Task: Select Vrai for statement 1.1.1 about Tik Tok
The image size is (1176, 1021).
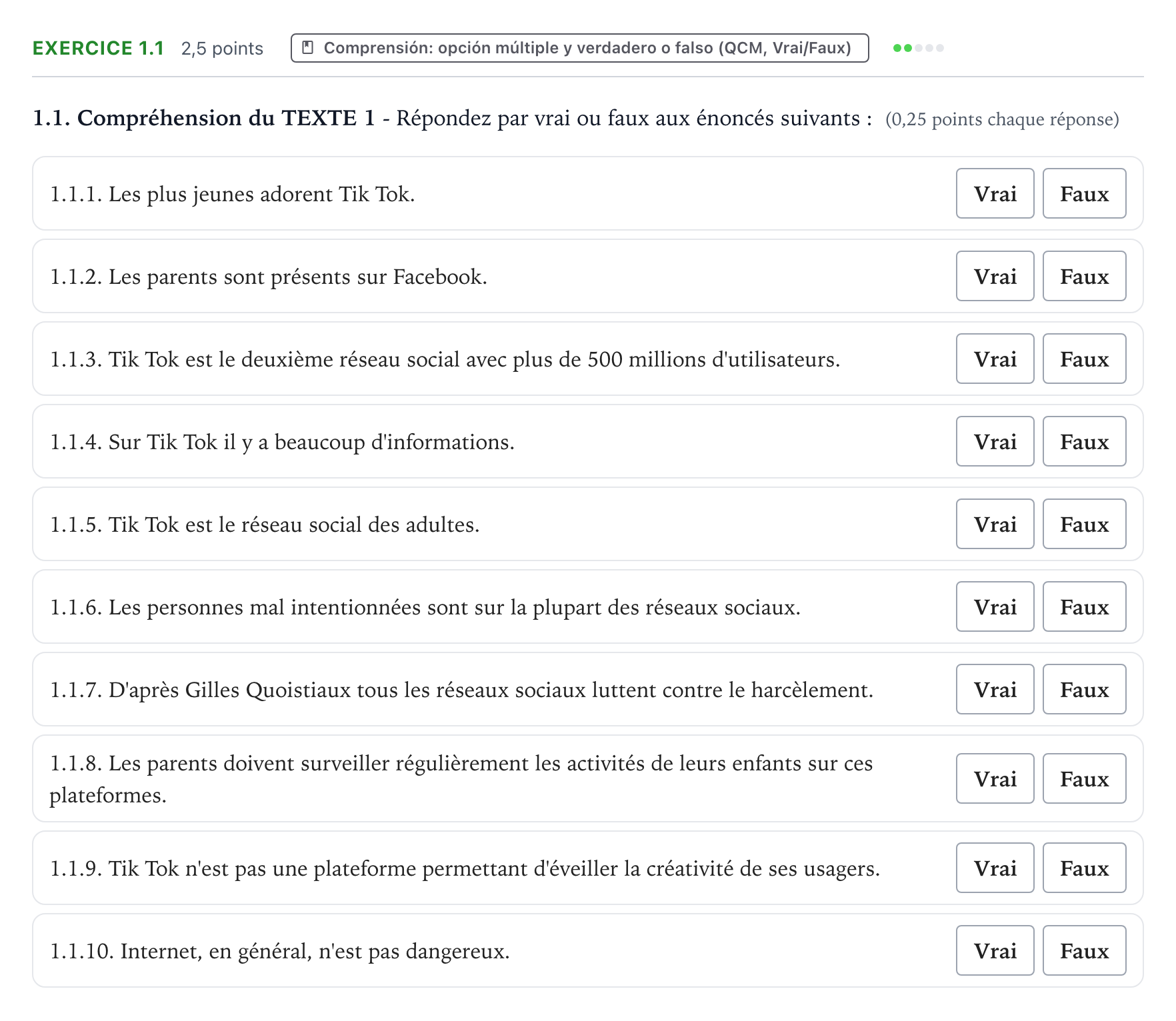Action: click(x=995, y=193)
